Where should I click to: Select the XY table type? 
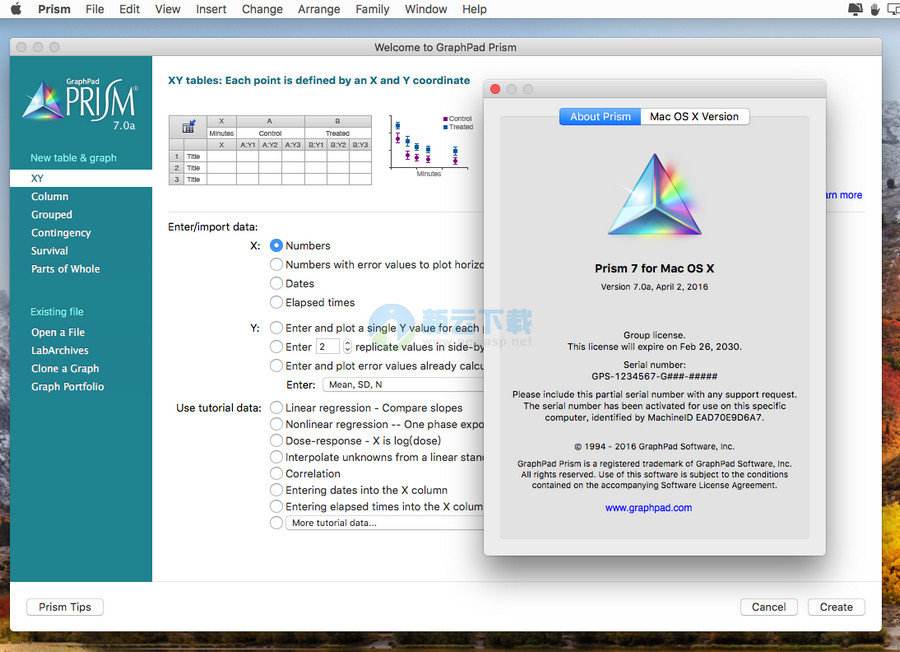click(81, 178)
